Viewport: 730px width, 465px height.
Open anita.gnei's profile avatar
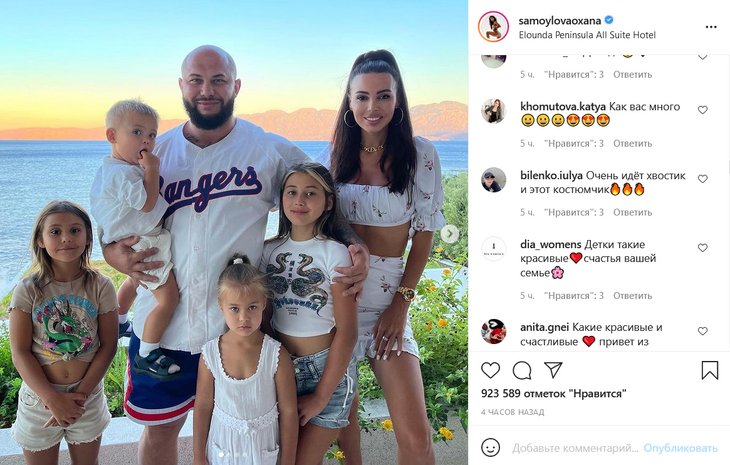493,331
